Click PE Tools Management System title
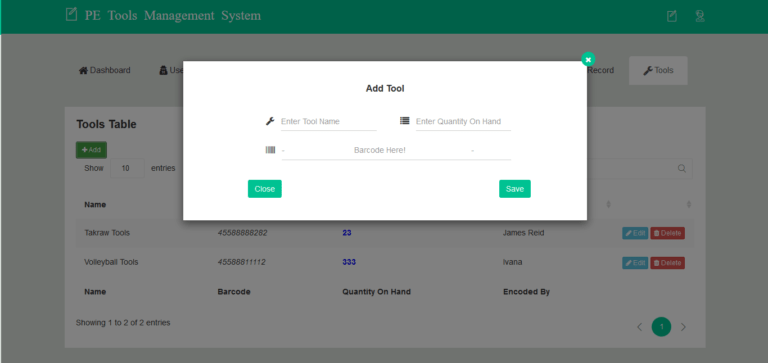 click(173, 16)
